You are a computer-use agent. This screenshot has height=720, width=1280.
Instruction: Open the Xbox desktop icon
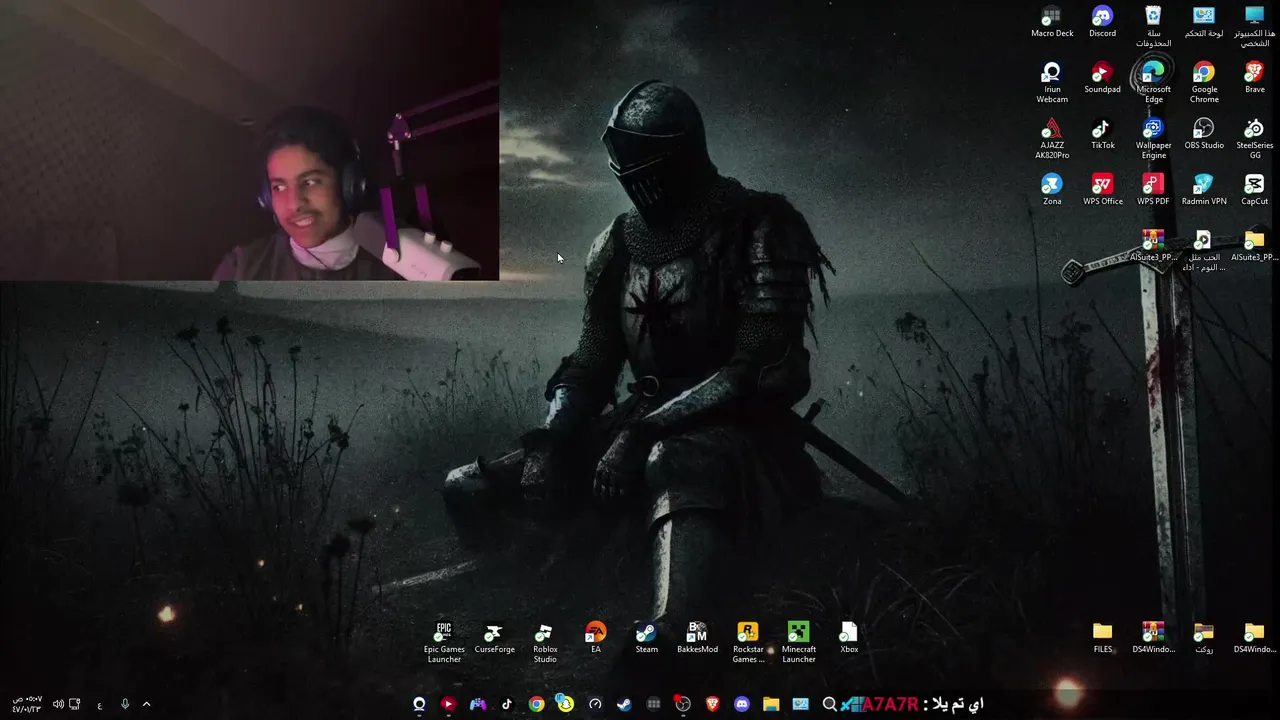point(849,638)
